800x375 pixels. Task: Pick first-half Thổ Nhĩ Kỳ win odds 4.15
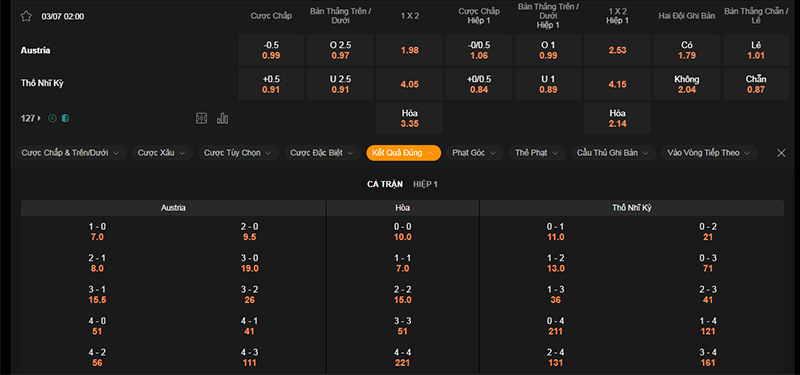[x=618, y=84]
